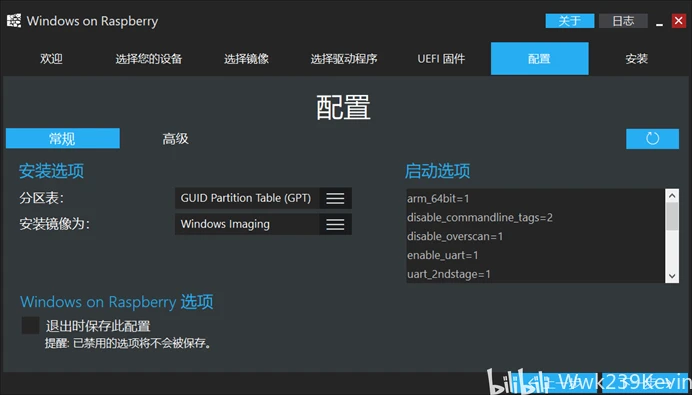Screen dimensions: 692x395
Task: Select the 常规 sub-tab
Action: (63, 139)
